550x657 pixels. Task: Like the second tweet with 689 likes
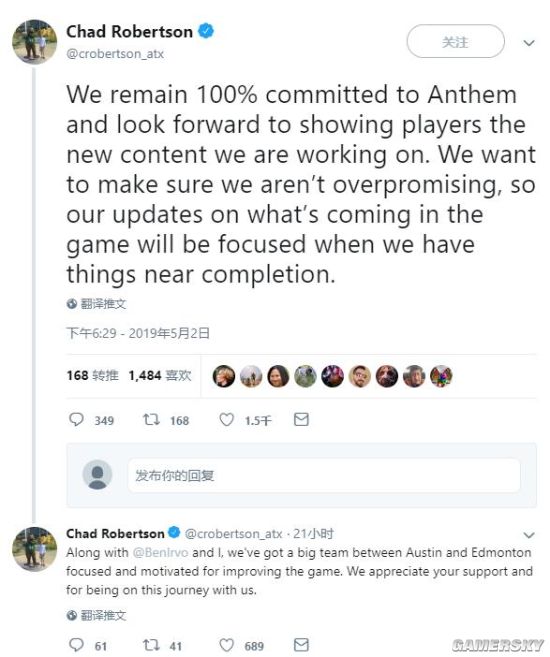tap(227, 645)
